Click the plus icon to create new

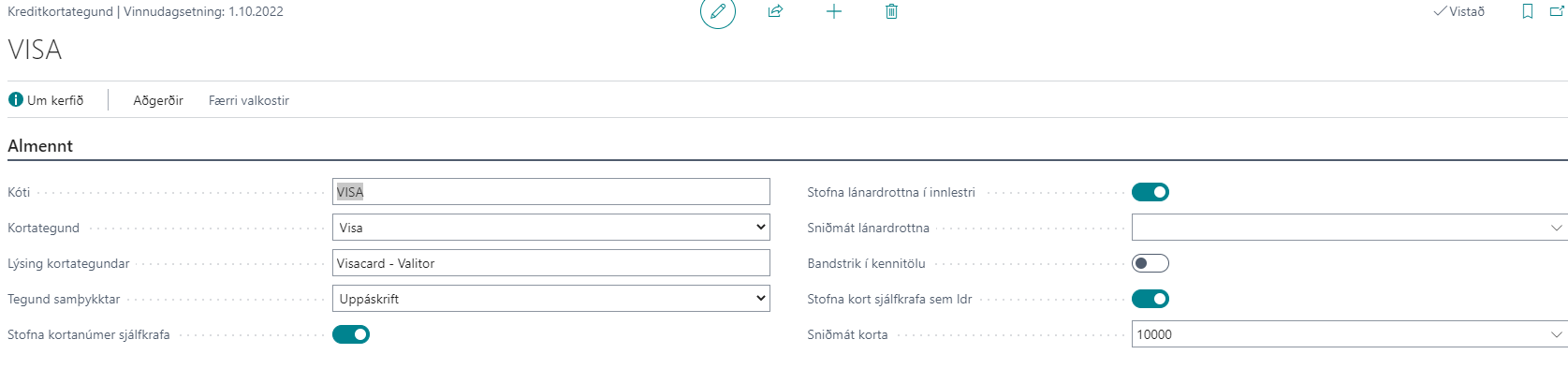point(834,11)
